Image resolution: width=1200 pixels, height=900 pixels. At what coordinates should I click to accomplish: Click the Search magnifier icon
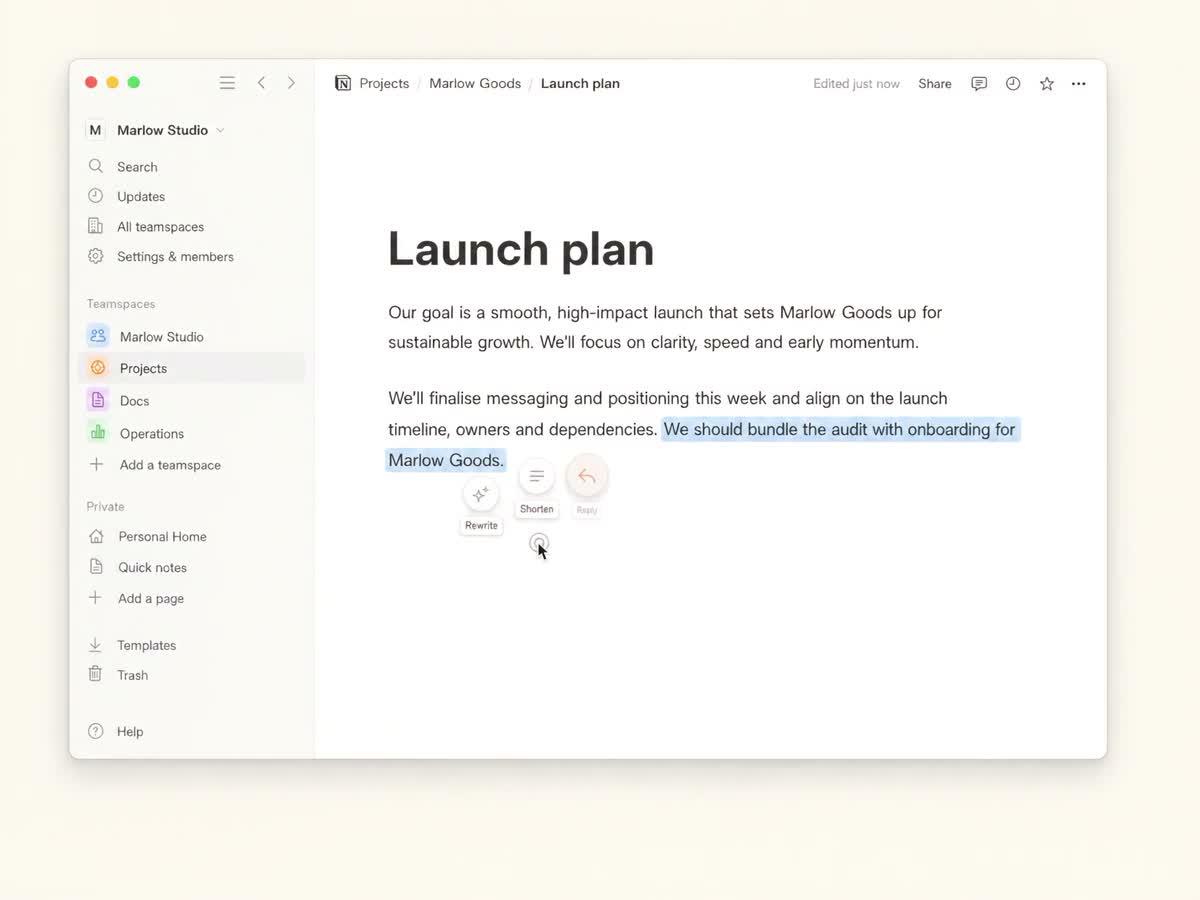tap(95, 166)
